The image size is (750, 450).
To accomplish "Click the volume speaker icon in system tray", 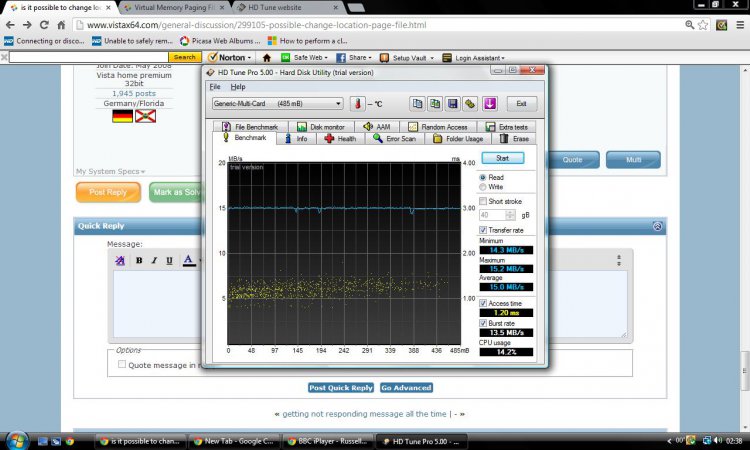I will (718, 440).
